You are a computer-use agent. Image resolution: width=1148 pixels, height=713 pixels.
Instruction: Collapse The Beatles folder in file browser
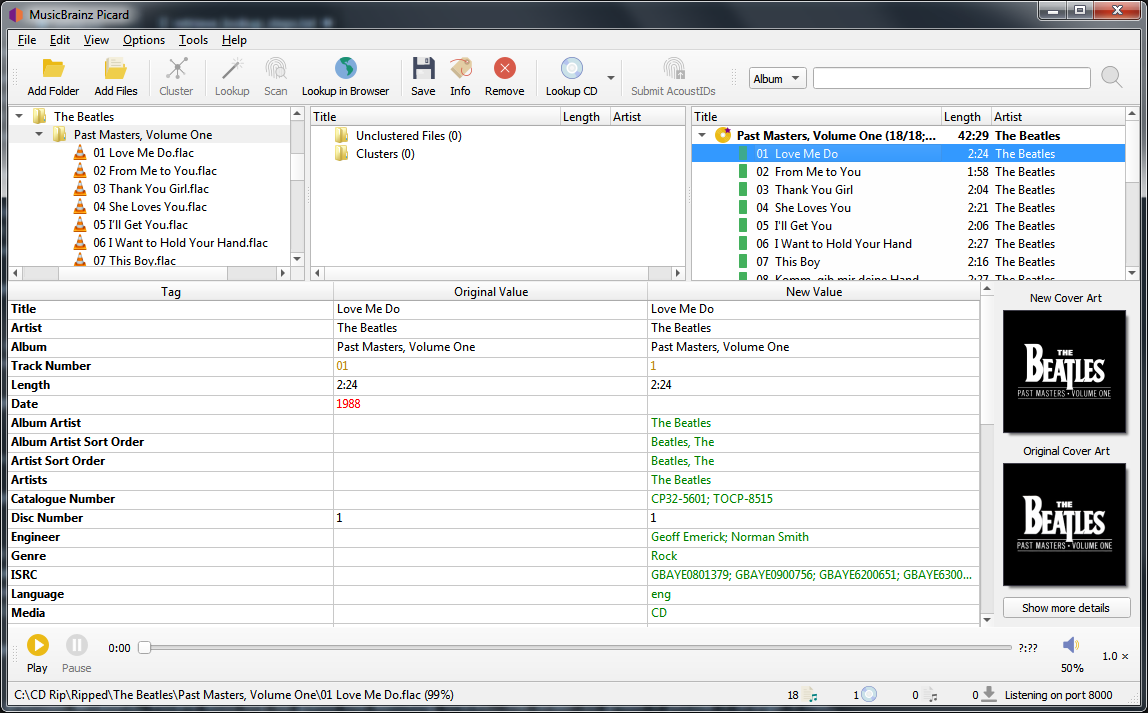click(19, 117)
